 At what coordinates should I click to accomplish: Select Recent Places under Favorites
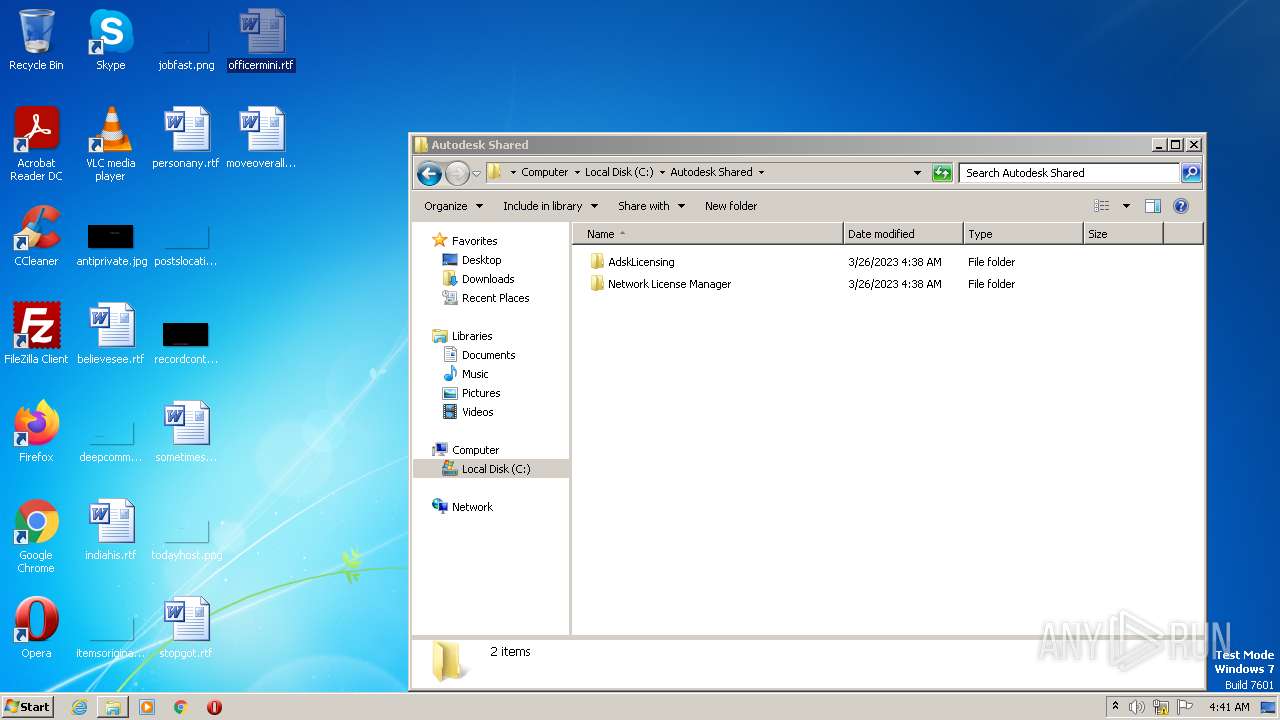[x=495, y=298]
